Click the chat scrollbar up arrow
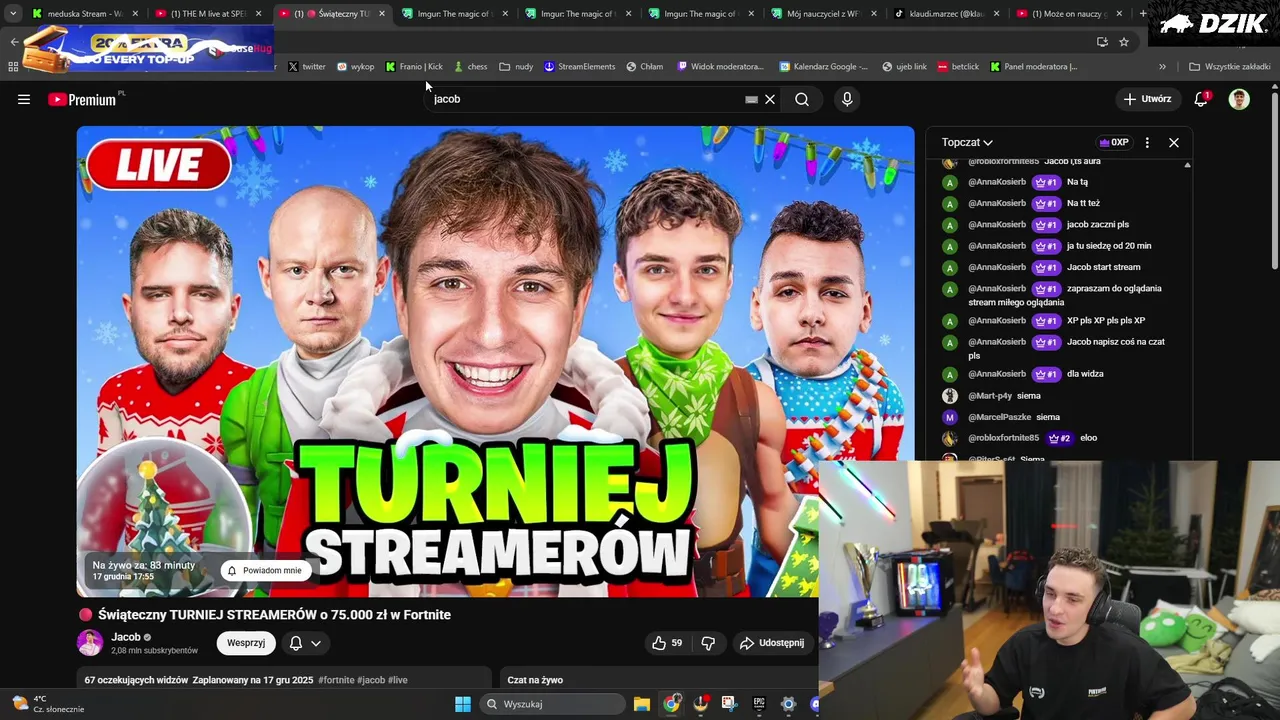The image size is (1280, 720). (1187, 165)
